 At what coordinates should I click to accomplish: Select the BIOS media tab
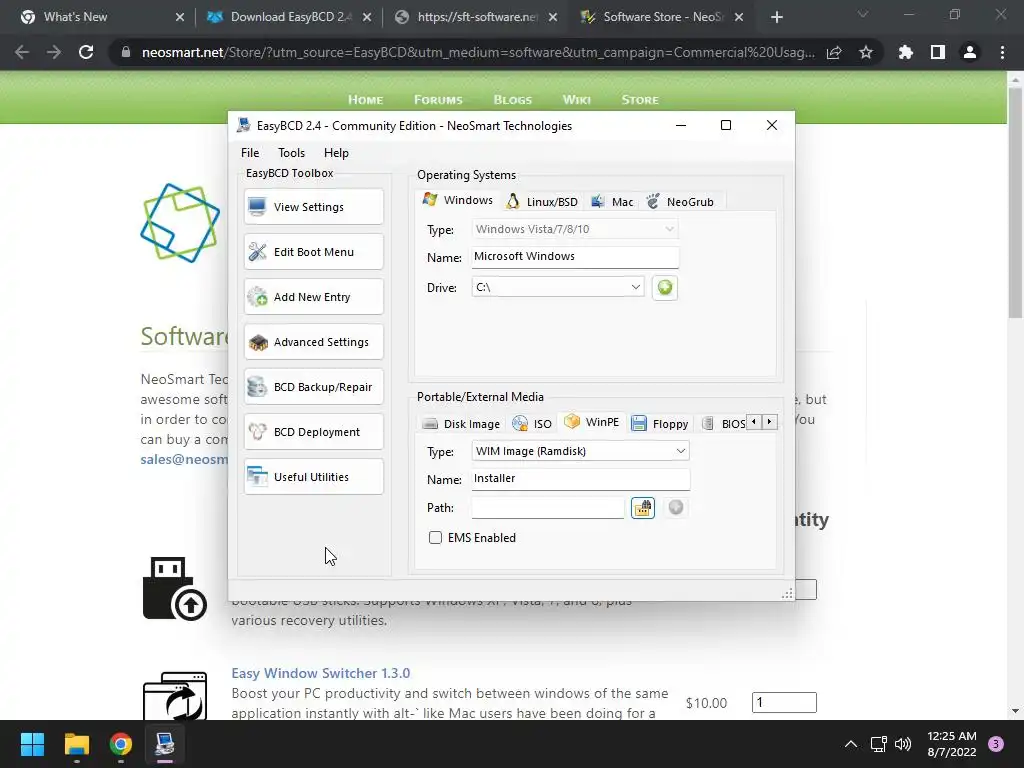(x=724, y=424)
